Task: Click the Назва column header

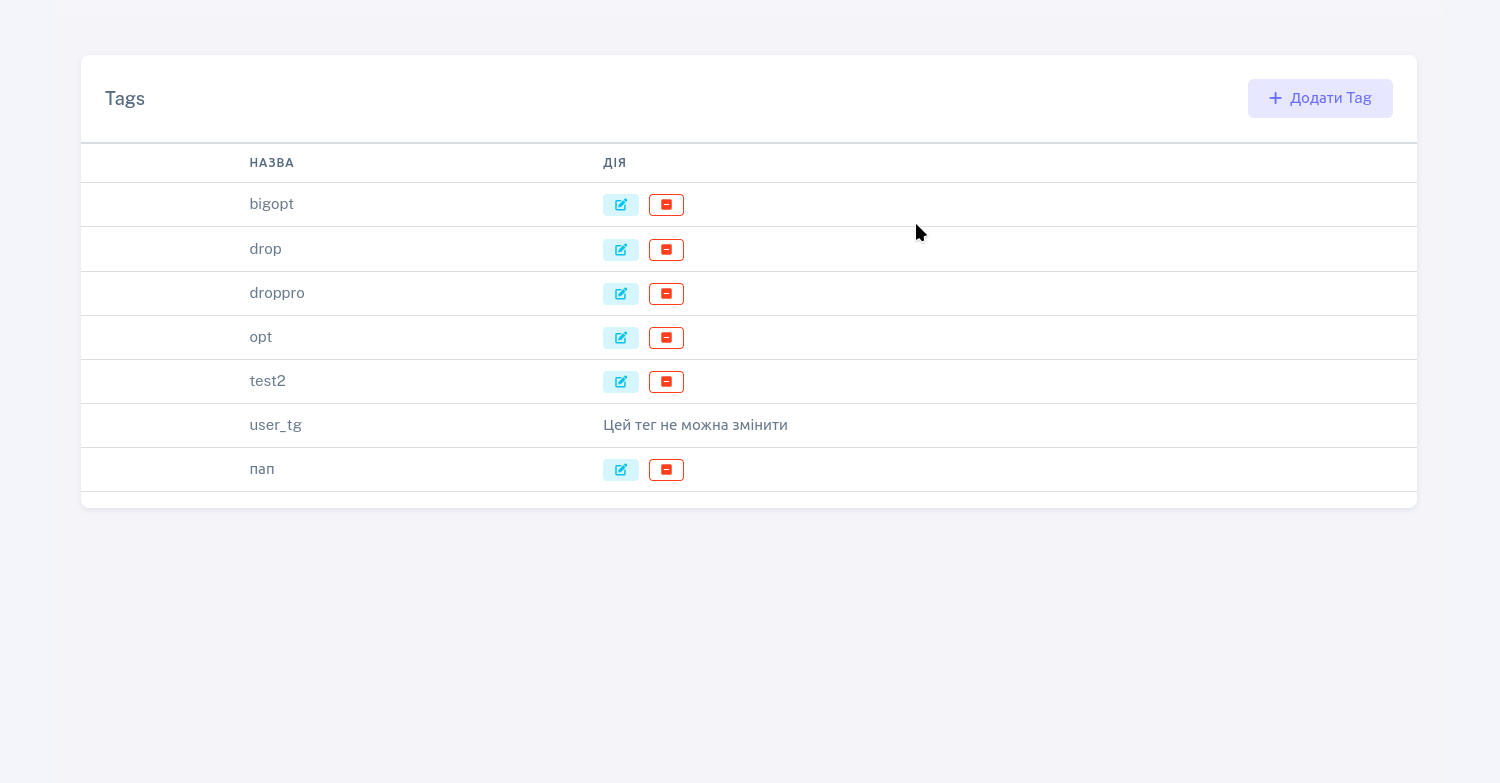Action: tap(271, 163)
